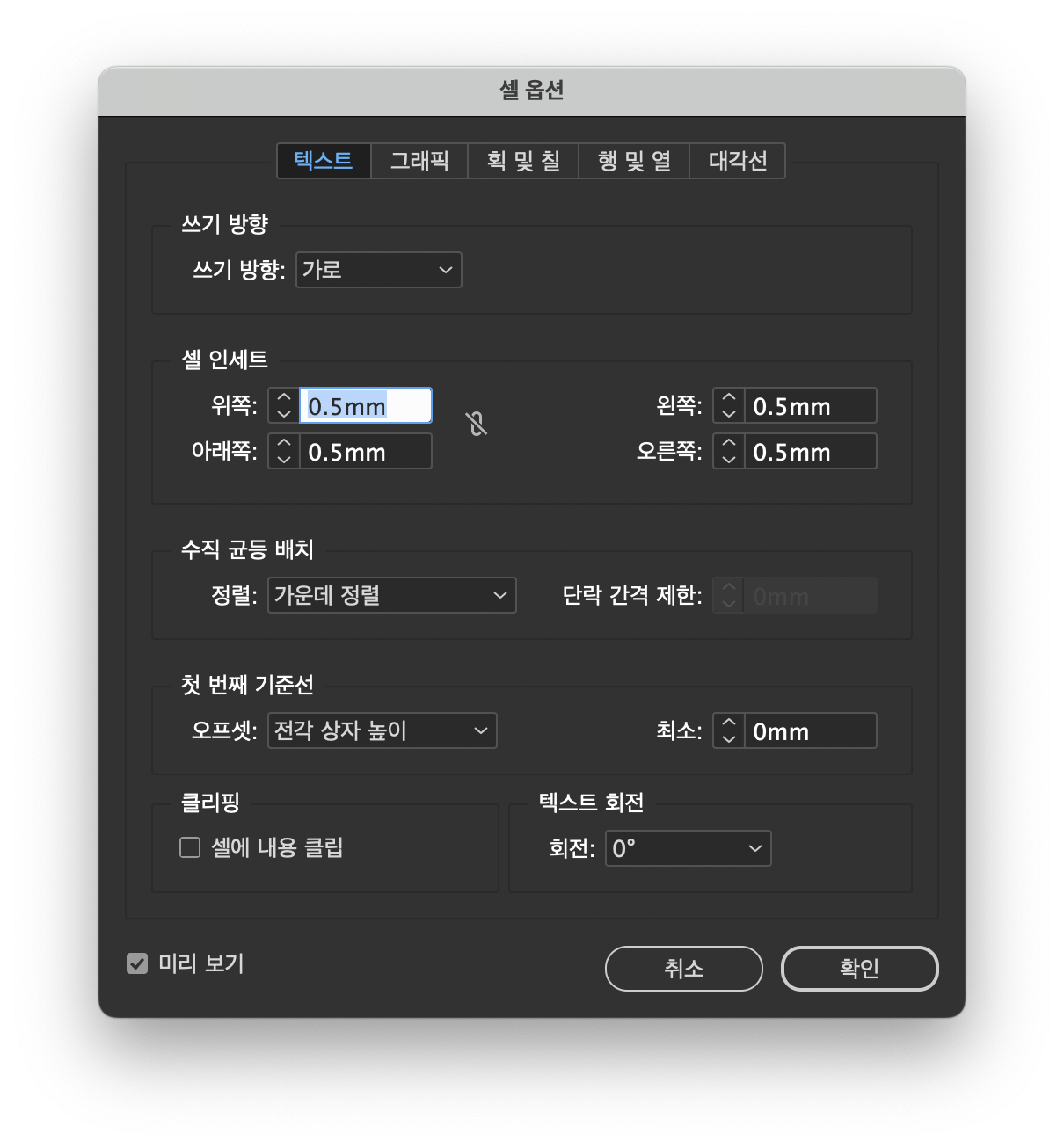Screen dimensions: 1064x1148
Task: Increase the 왼쪽 cell inset value
Action: [x=728, y=397]
